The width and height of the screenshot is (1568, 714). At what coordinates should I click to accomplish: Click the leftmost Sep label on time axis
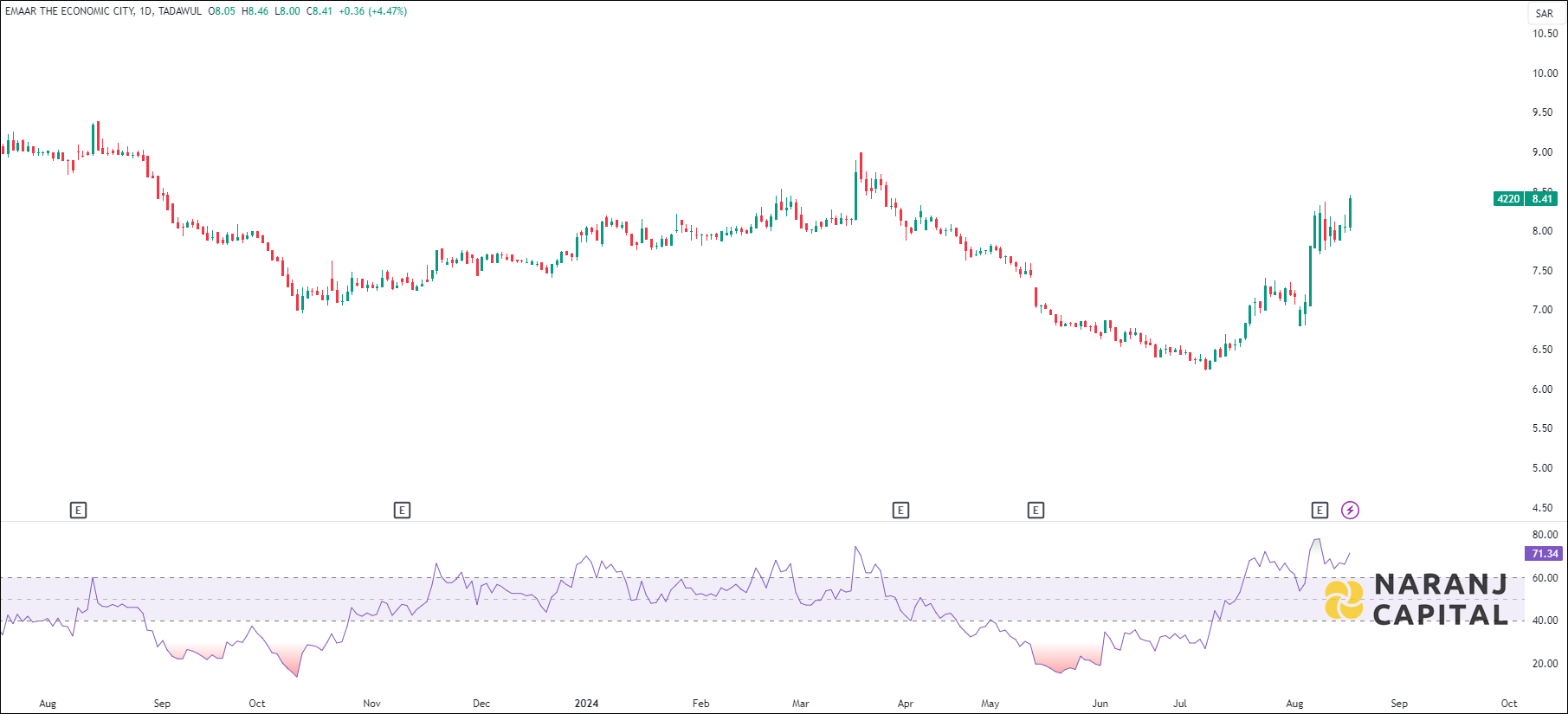pos(162,704)
